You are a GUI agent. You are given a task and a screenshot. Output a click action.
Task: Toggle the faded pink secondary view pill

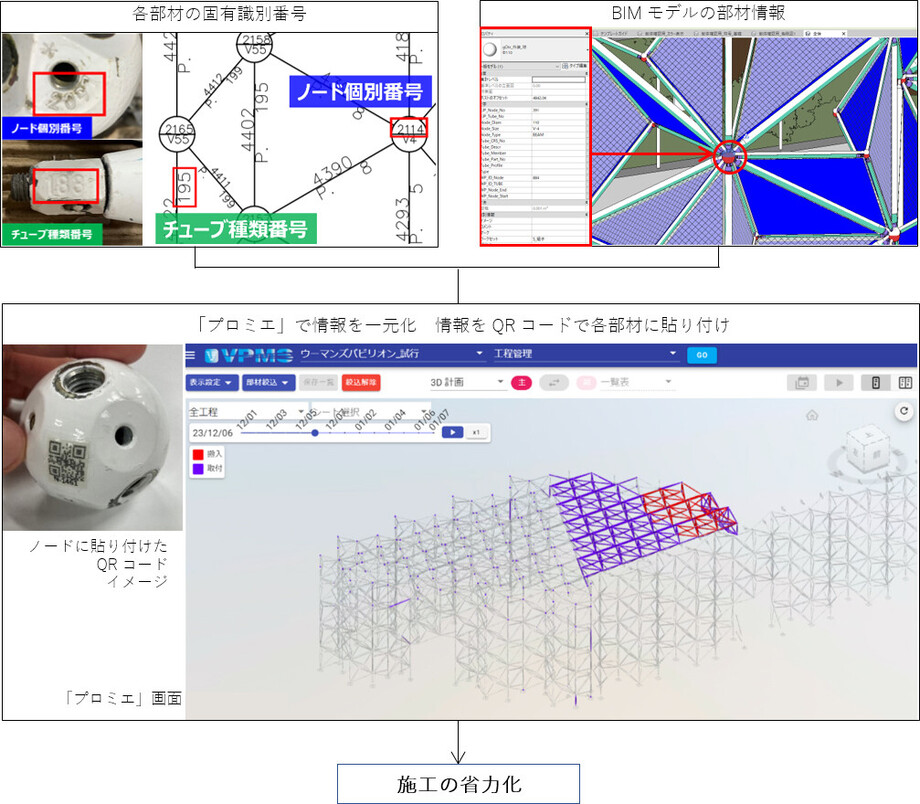(586, 383)
